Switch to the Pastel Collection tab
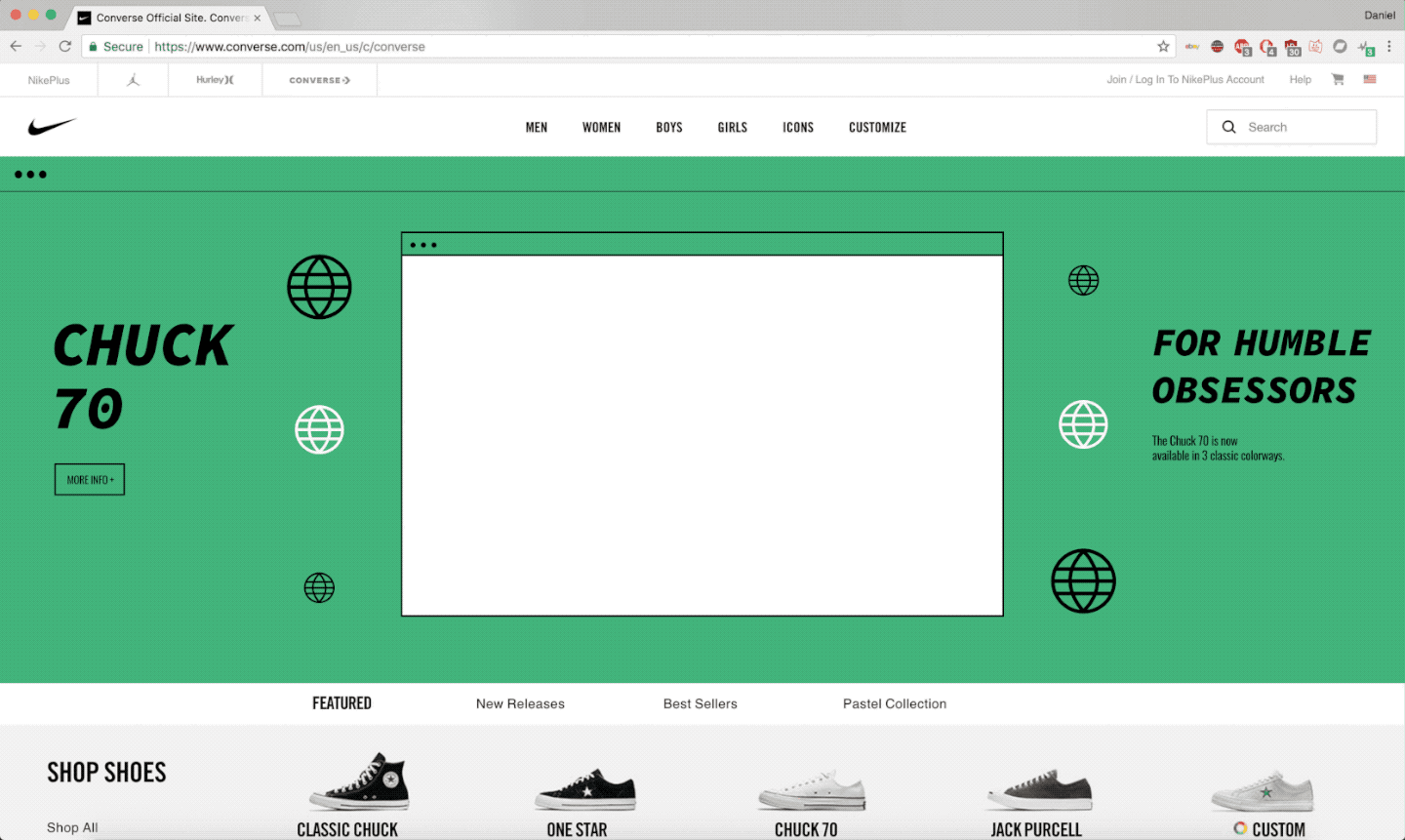1405x840 pixels. (x=895, y=703)
